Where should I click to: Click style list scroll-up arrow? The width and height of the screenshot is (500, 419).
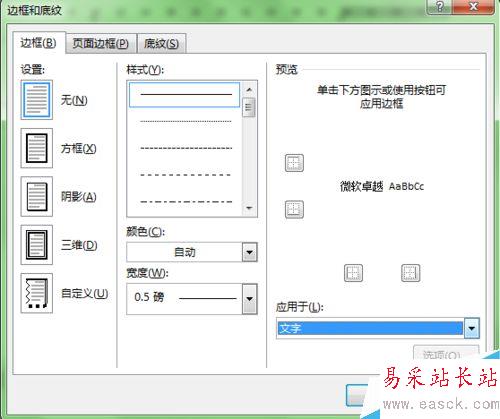(x=249, y=90)
